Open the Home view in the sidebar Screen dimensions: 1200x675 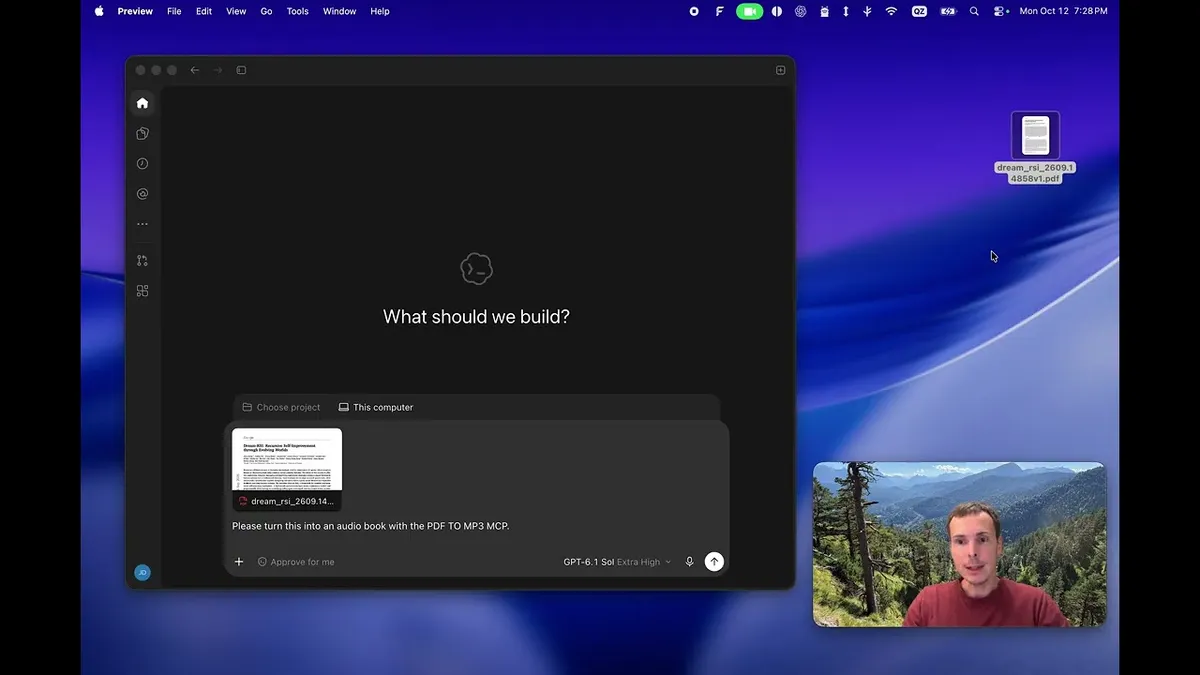pos(142,103)
